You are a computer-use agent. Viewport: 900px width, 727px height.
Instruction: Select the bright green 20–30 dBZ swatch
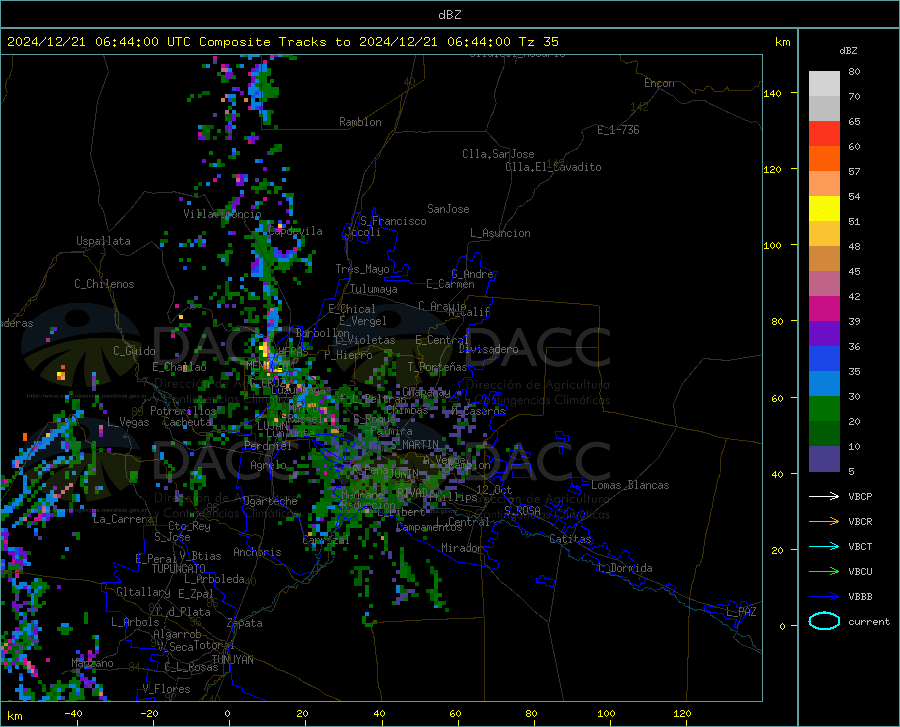coord(824,409)
